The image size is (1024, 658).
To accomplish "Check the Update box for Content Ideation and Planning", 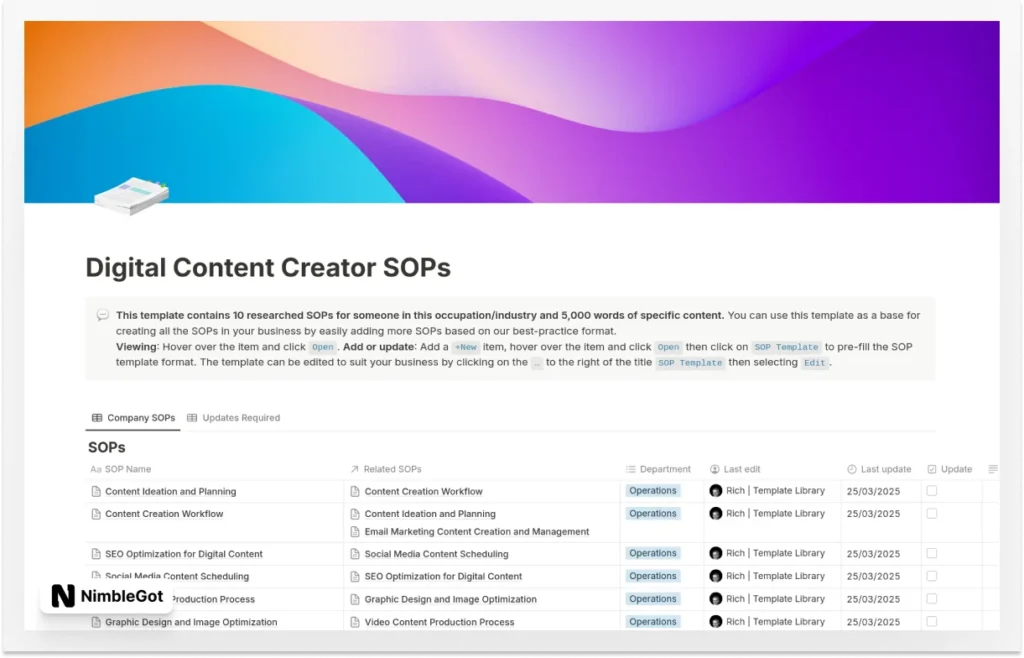I will coord(931,491).
